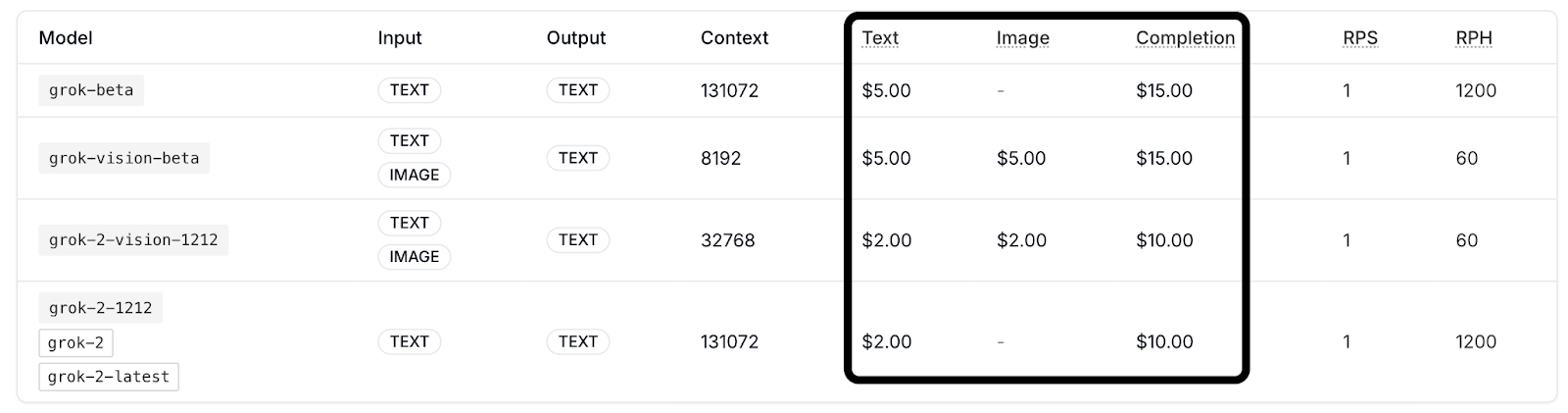Click the Image pricing column header
This screenshot has height=413, width=1568.
click(x=1022, y=38)
